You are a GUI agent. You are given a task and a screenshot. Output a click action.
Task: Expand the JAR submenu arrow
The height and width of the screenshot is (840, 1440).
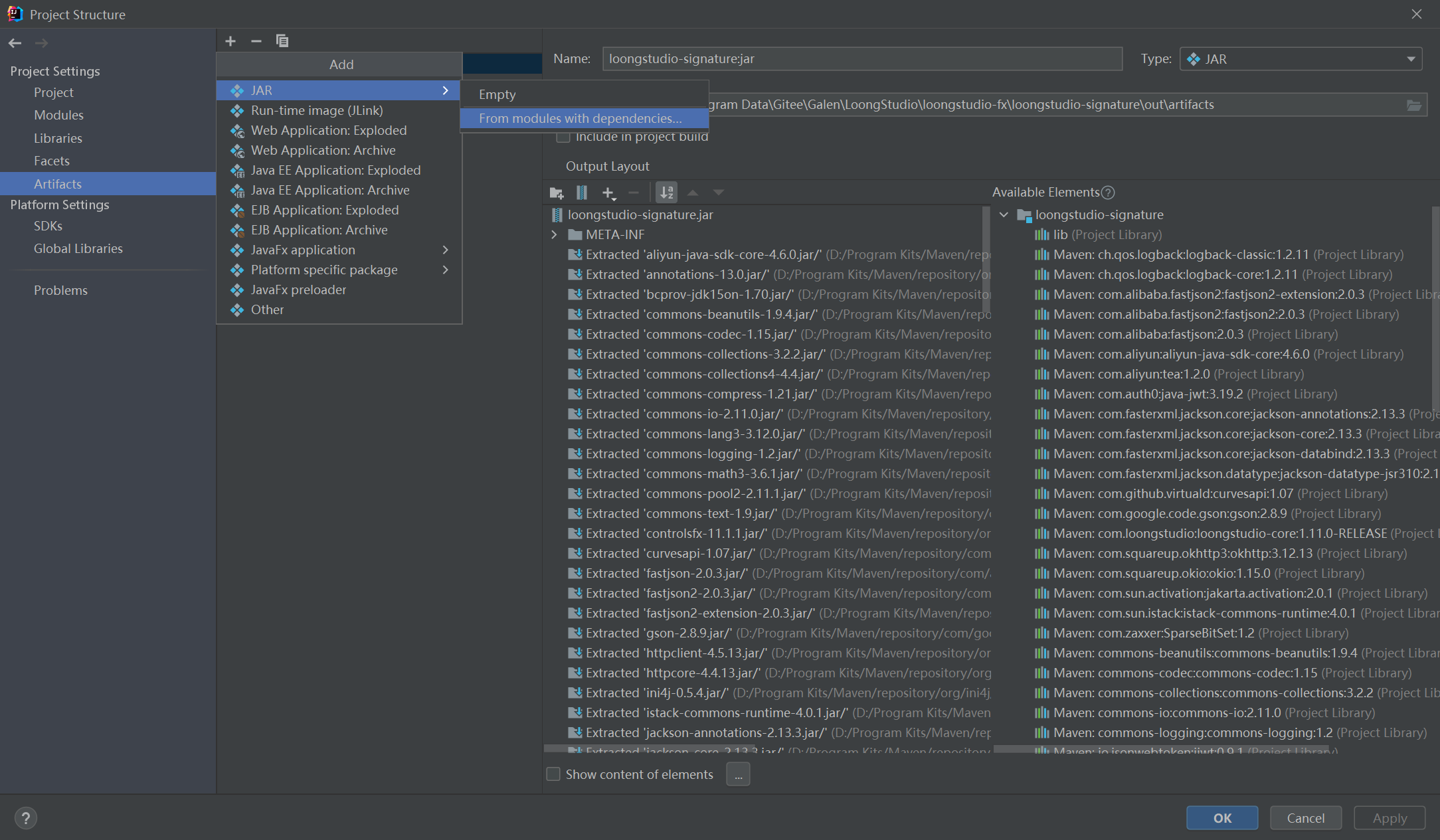pyautogui.click(x=446, y=90)
